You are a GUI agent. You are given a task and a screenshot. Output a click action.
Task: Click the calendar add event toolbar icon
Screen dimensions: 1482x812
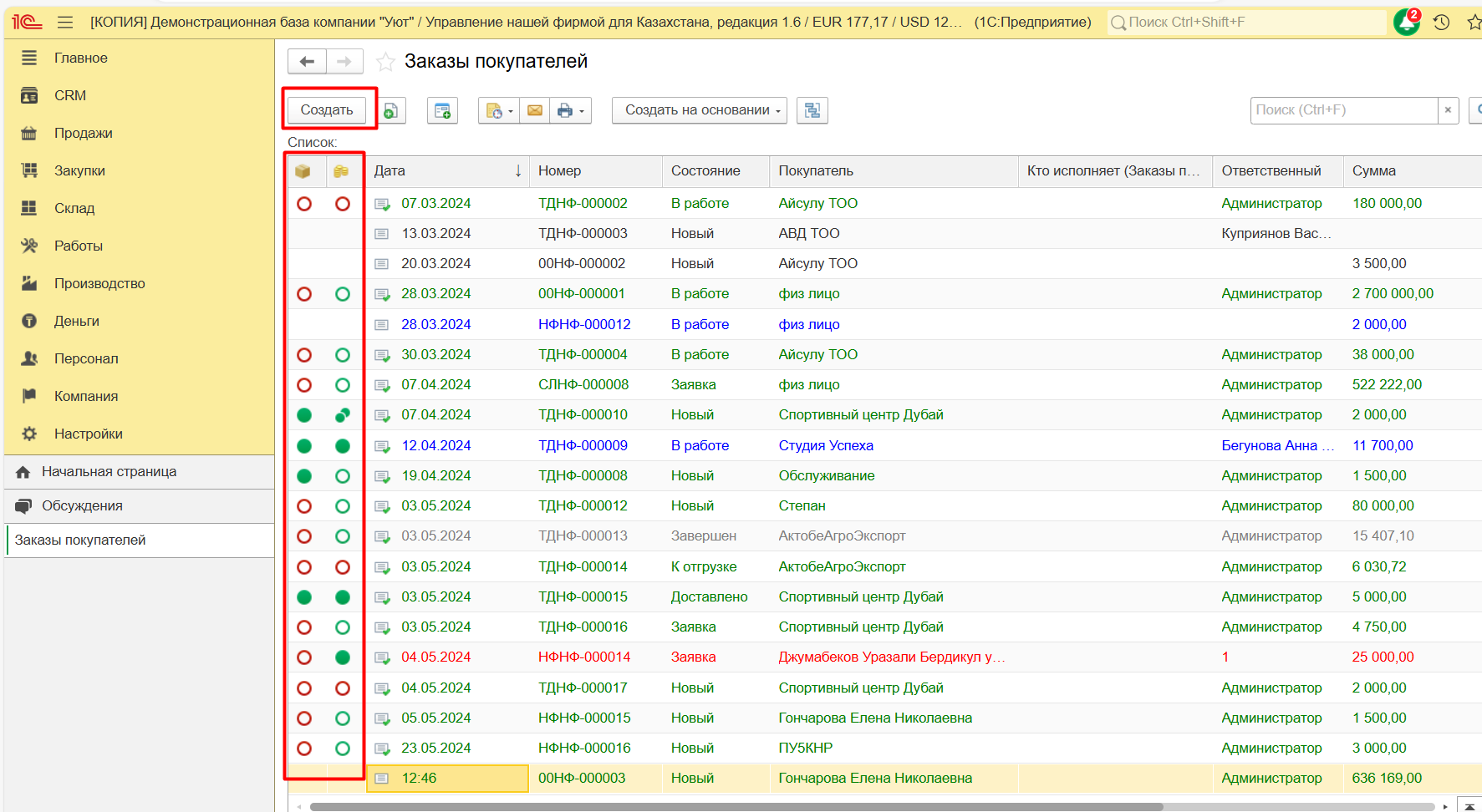coord(442,110)
